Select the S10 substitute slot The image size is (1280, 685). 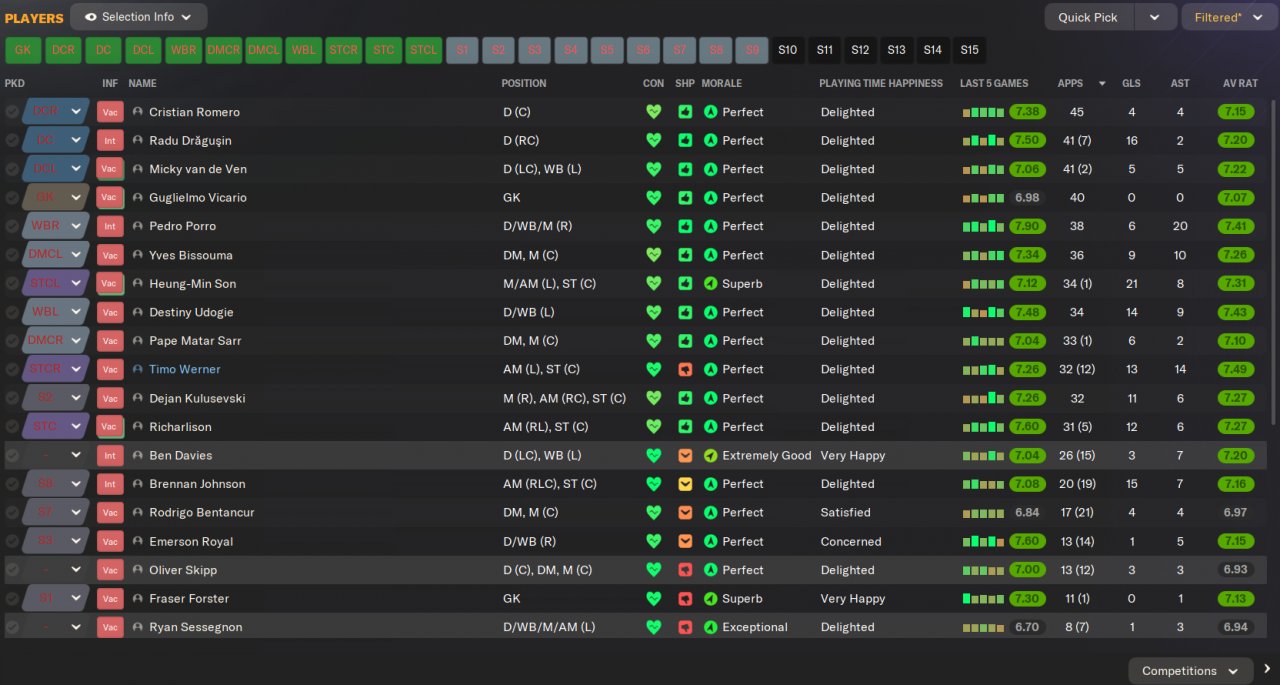(788, 50)
